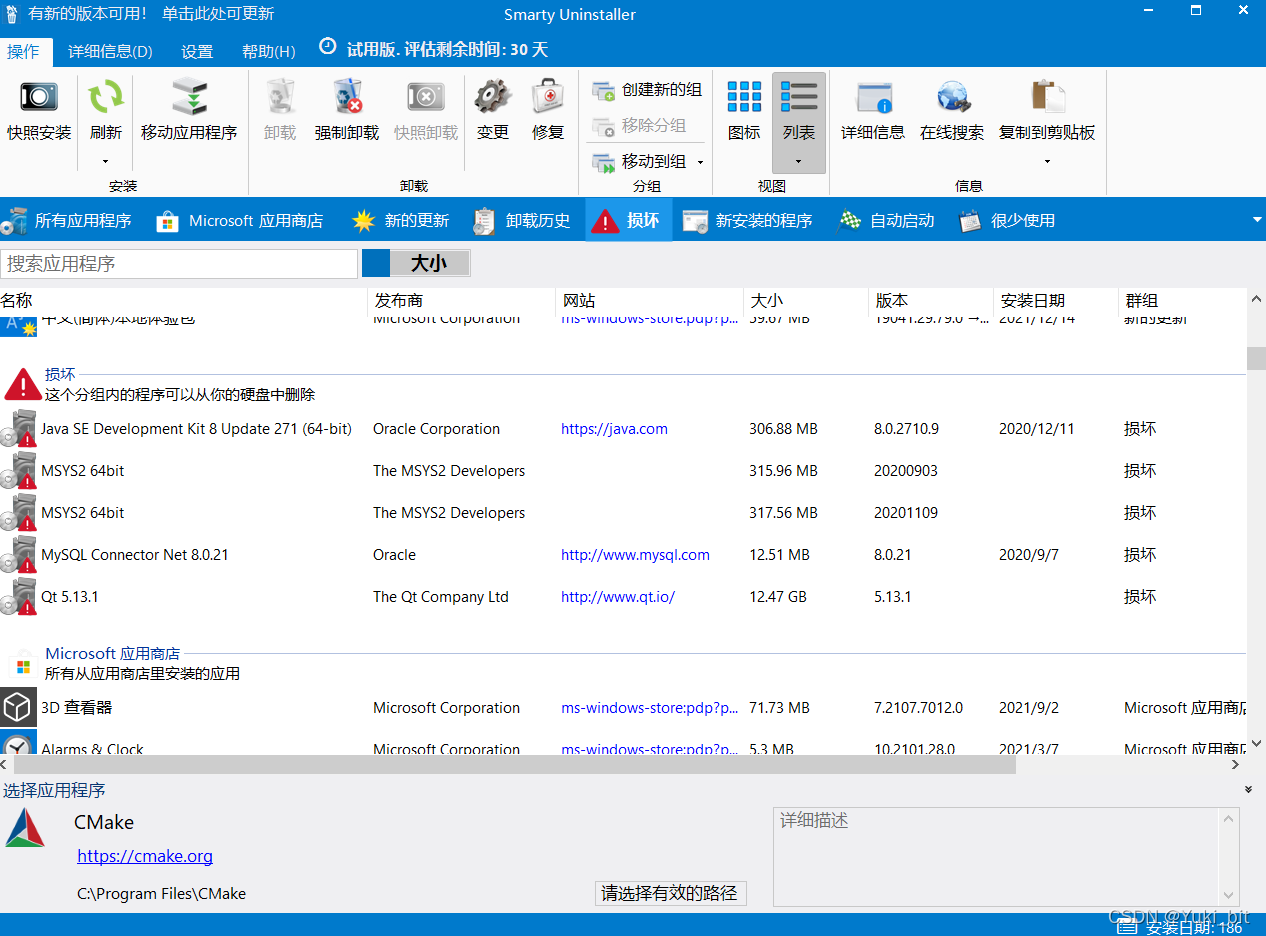Viewport: 1266px width, 936px height.
Task: Click the 在线搜索 globe icon
Action: click(x=952, y=97)
